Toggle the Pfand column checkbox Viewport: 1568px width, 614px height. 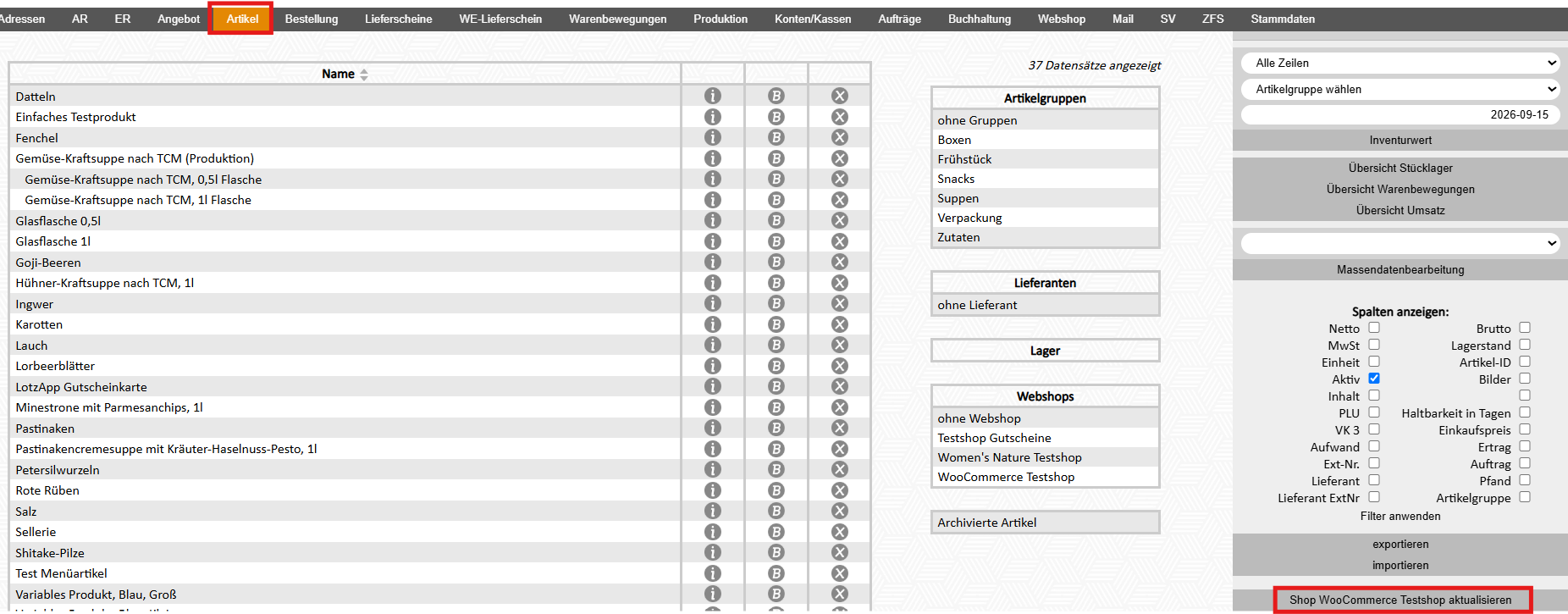[1525, 480]
